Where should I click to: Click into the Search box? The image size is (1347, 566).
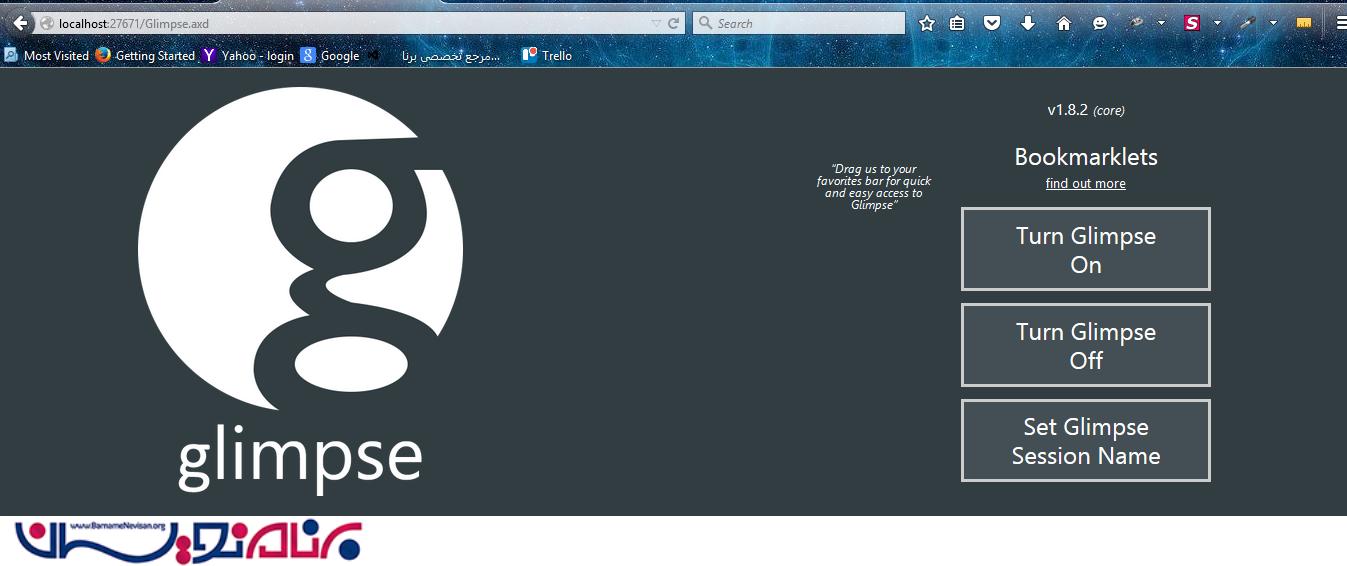799,23
